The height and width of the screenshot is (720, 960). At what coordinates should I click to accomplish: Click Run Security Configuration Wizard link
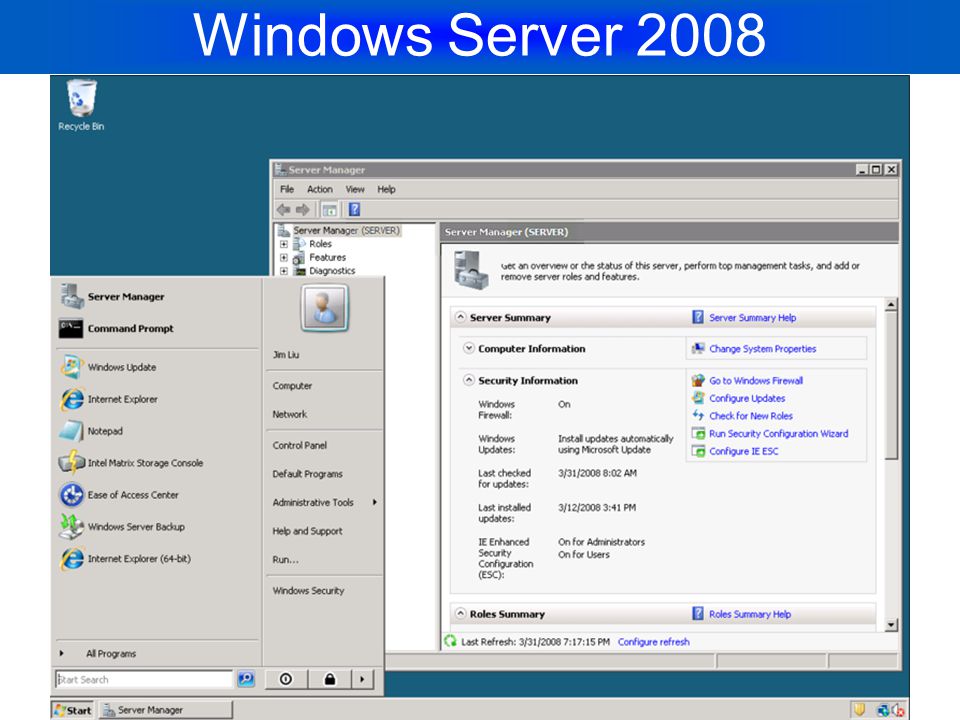[779, 433]
